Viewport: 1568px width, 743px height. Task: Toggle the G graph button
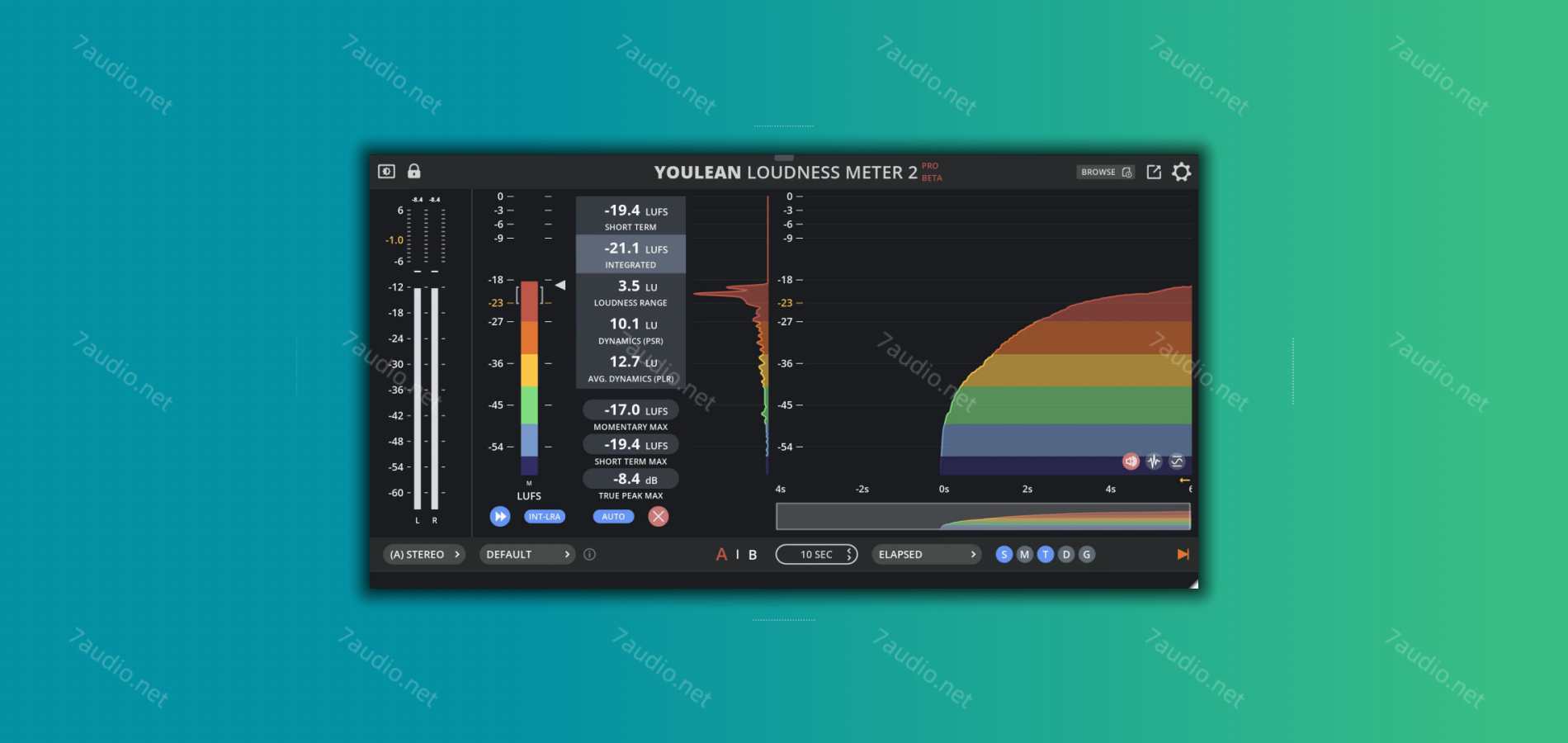tap(1087, 555)
